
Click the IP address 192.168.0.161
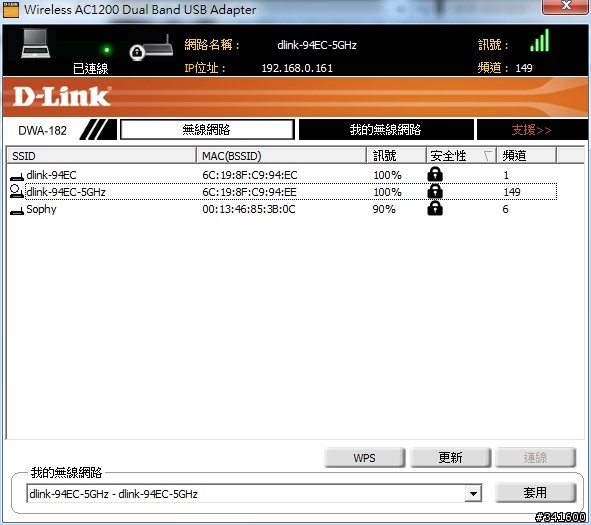click(x=297, y=68)
